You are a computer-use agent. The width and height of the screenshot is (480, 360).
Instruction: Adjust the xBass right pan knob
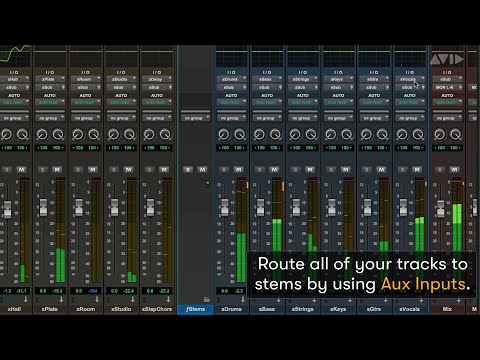275,134
